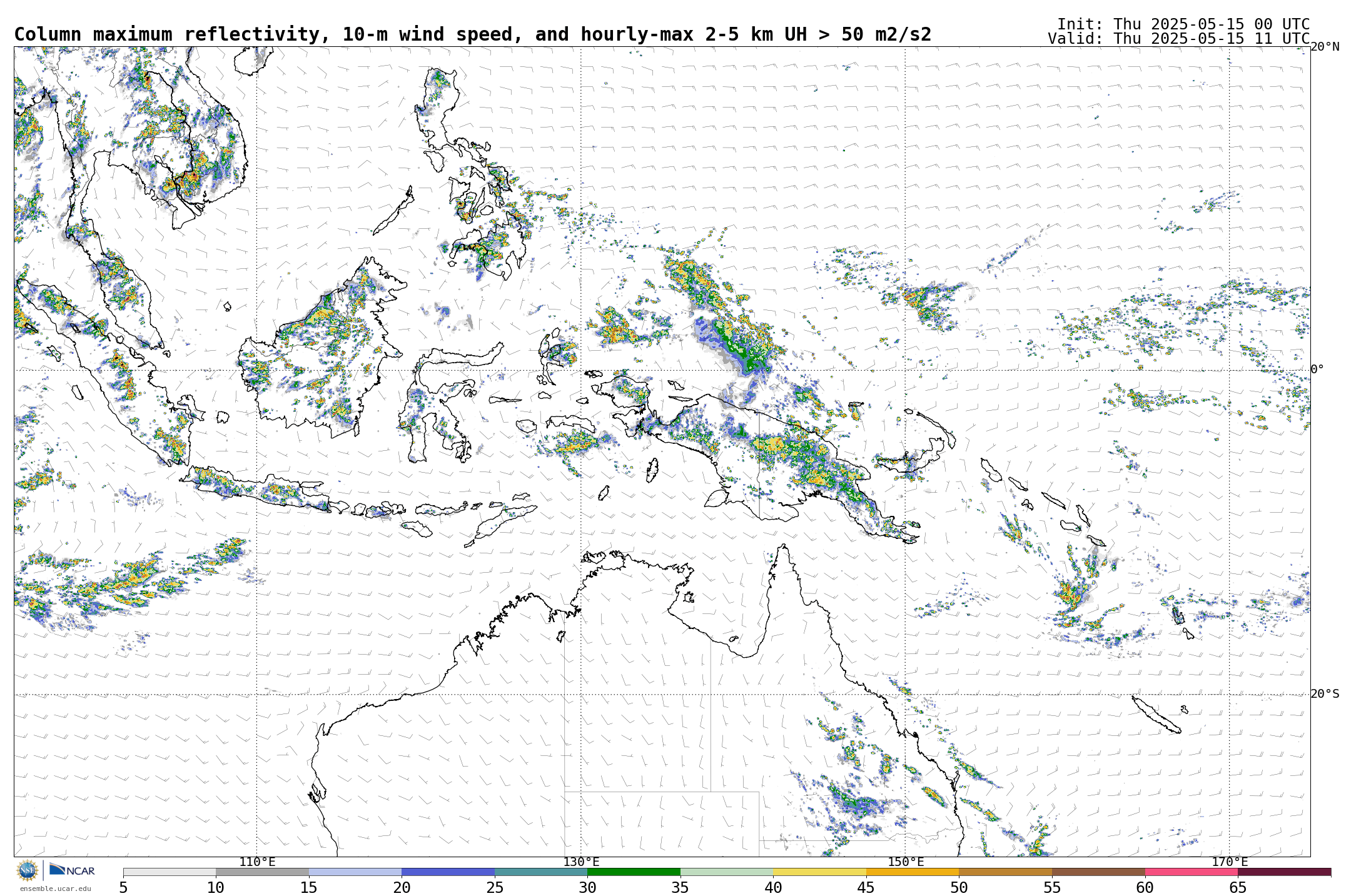Click the maroon 65+ dBZ segment
The height and width of the screenshot is (896, 1351).
(x=1285, y=872)
